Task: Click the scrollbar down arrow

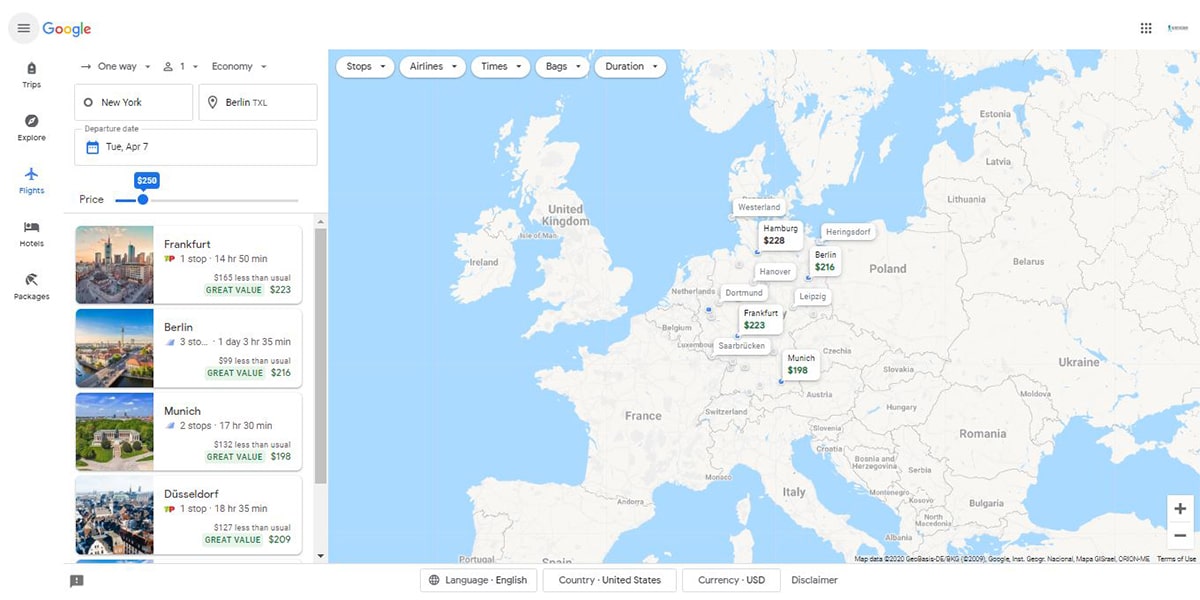Action: pos(321,556)
